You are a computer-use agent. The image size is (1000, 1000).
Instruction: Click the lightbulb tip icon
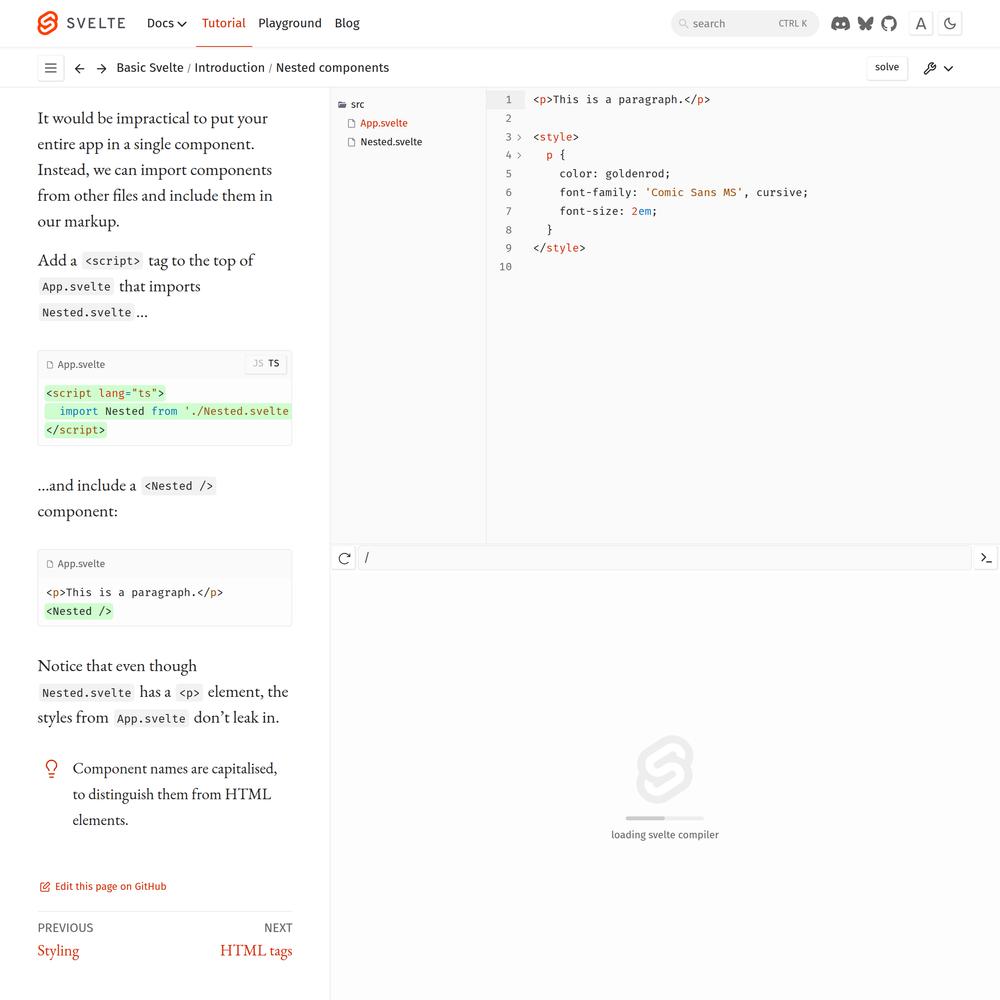(x=52, y=768)
